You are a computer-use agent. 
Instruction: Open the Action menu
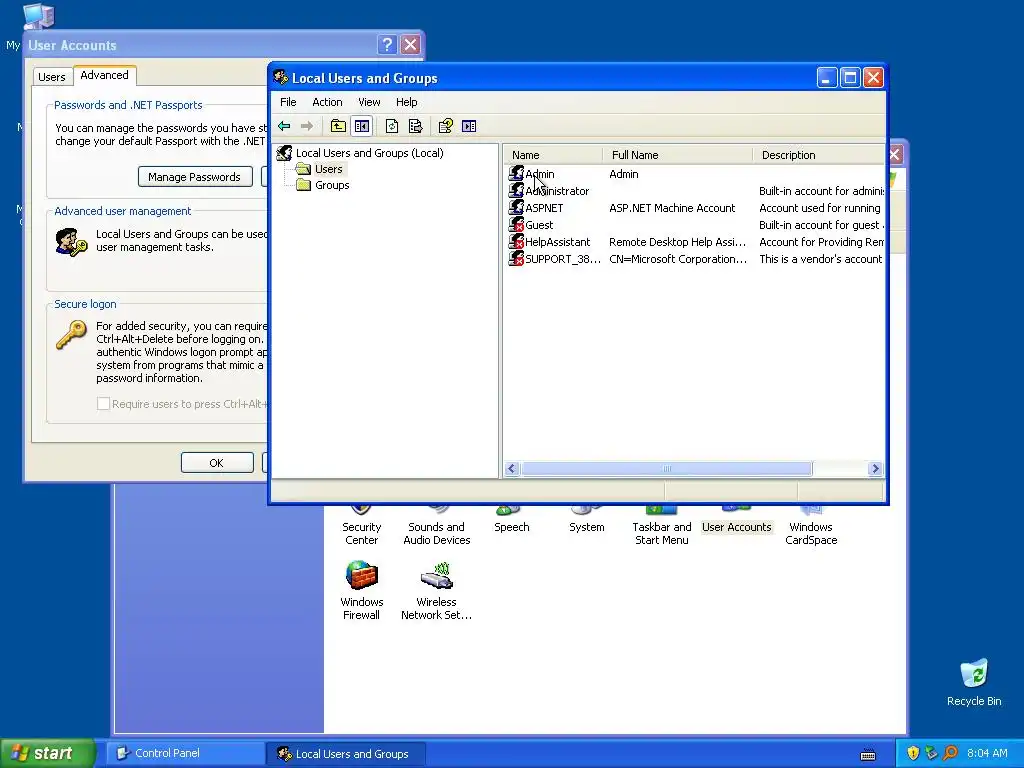(327, 103)
